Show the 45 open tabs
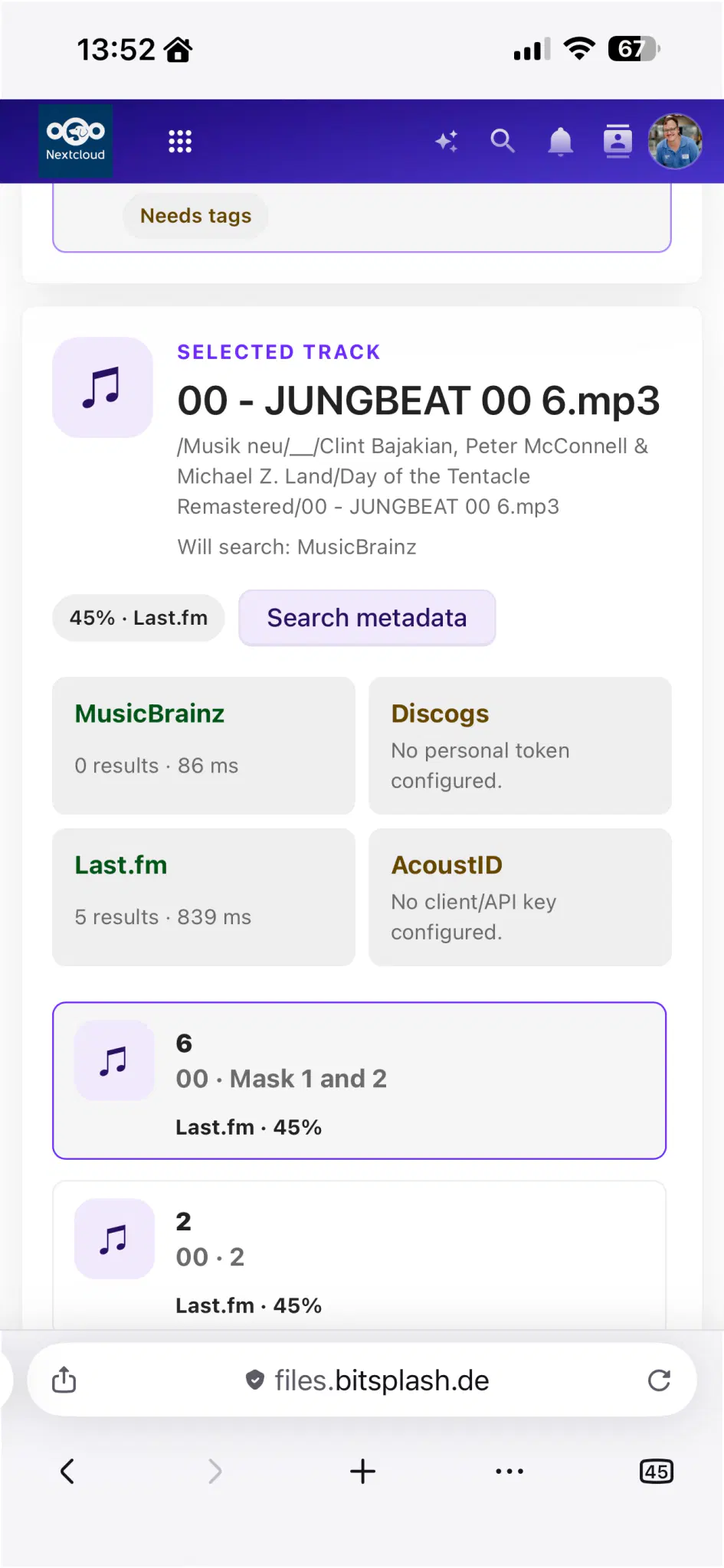 [x=657, y=1471]
